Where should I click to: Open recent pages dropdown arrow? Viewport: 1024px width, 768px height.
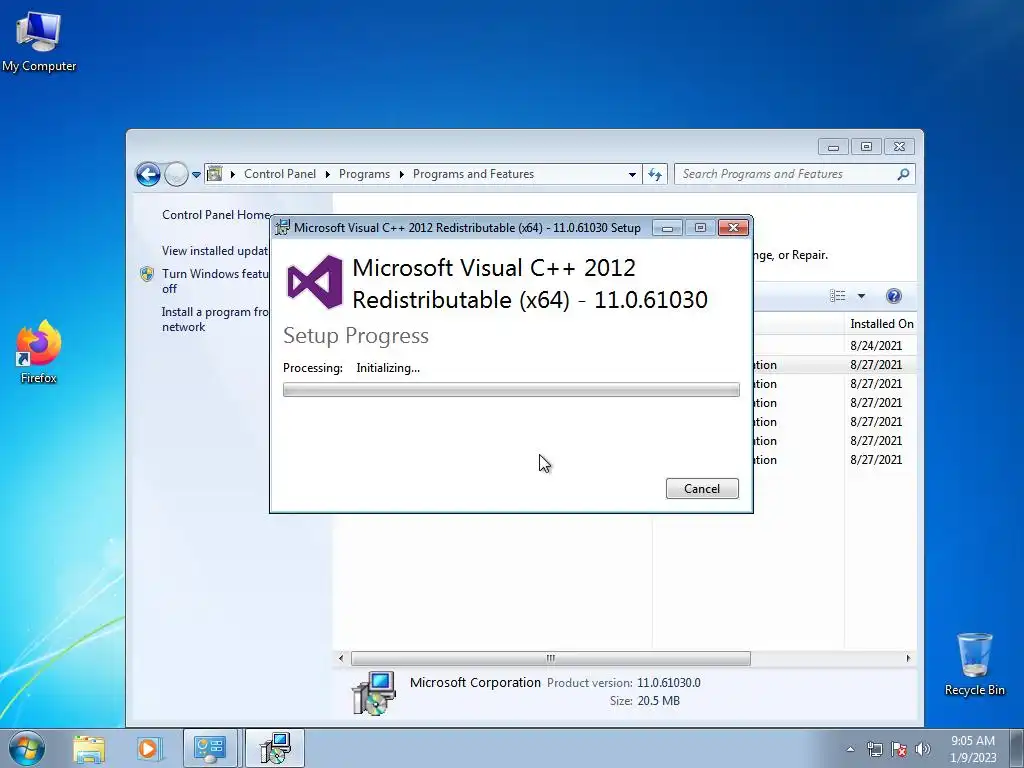pos(196,175)
